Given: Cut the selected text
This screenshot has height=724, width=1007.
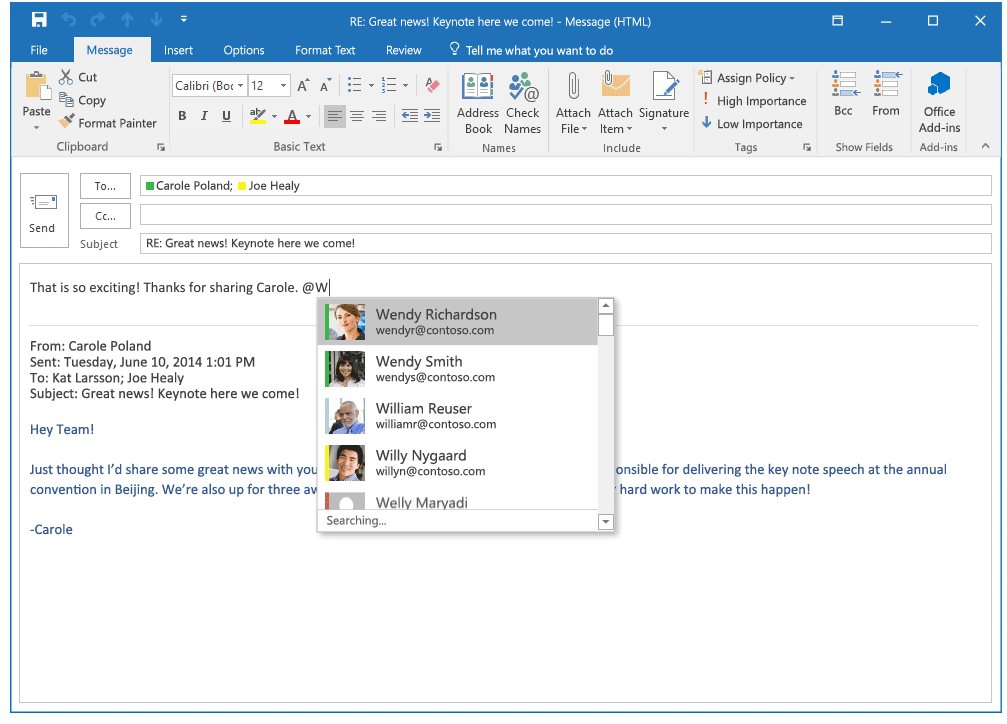Looking at the screenshot, I should pyautogui.click(x=78, y=77).
